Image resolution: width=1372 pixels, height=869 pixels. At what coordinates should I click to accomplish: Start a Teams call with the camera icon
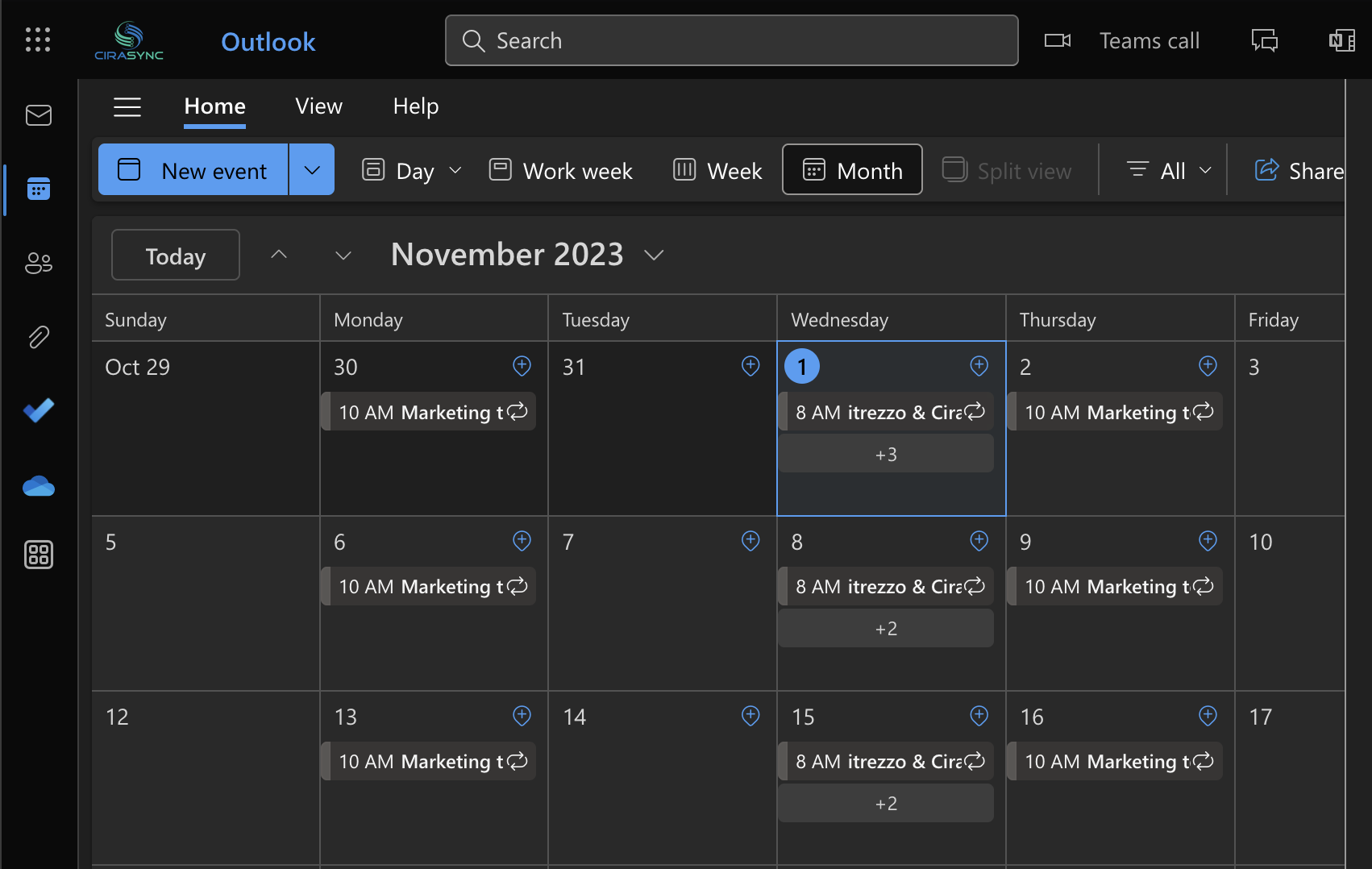pyautogui.click(x=1057, y=40)
